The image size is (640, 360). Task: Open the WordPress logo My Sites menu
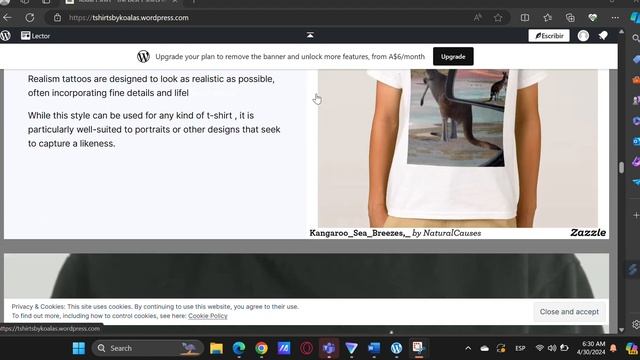pos(6,36)
